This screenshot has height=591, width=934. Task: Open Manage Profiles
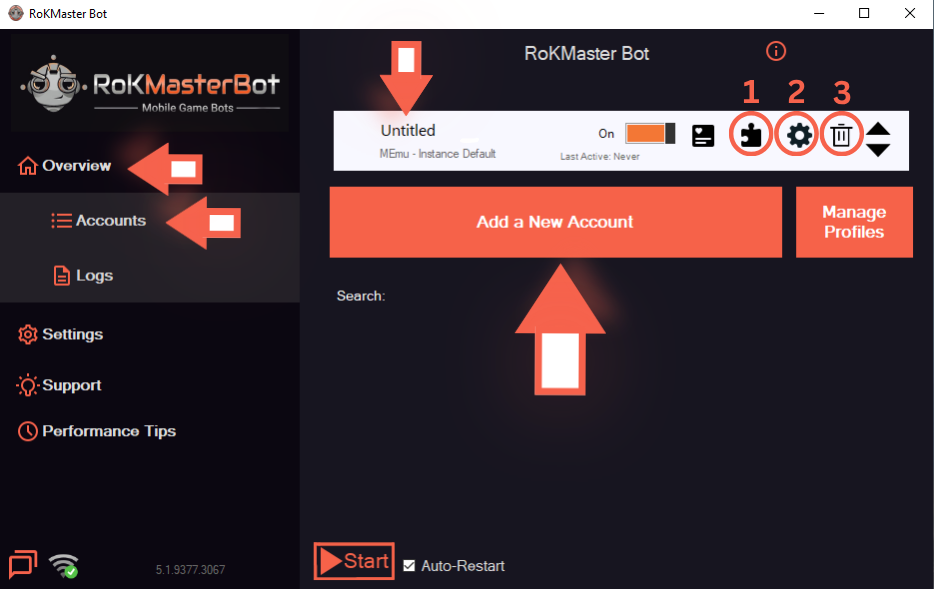pos(854,222)
